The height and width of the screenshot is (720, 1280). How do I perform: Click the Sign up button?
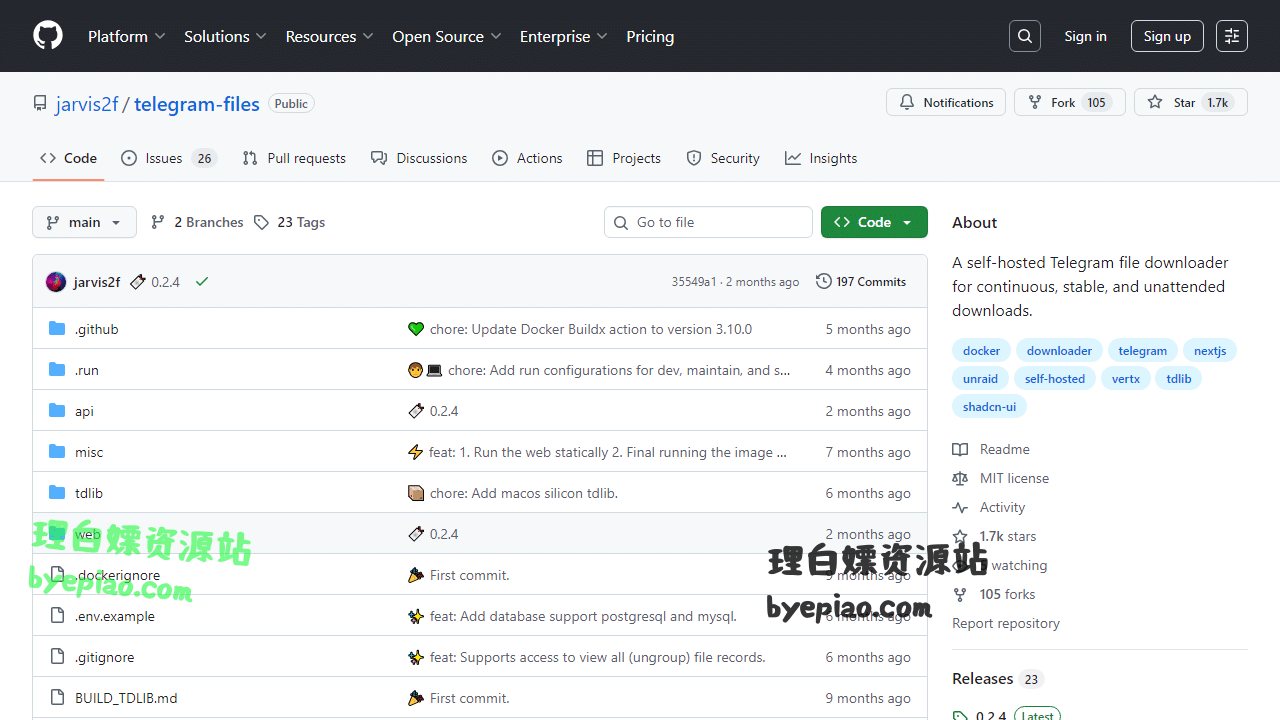coord(1167,36)
